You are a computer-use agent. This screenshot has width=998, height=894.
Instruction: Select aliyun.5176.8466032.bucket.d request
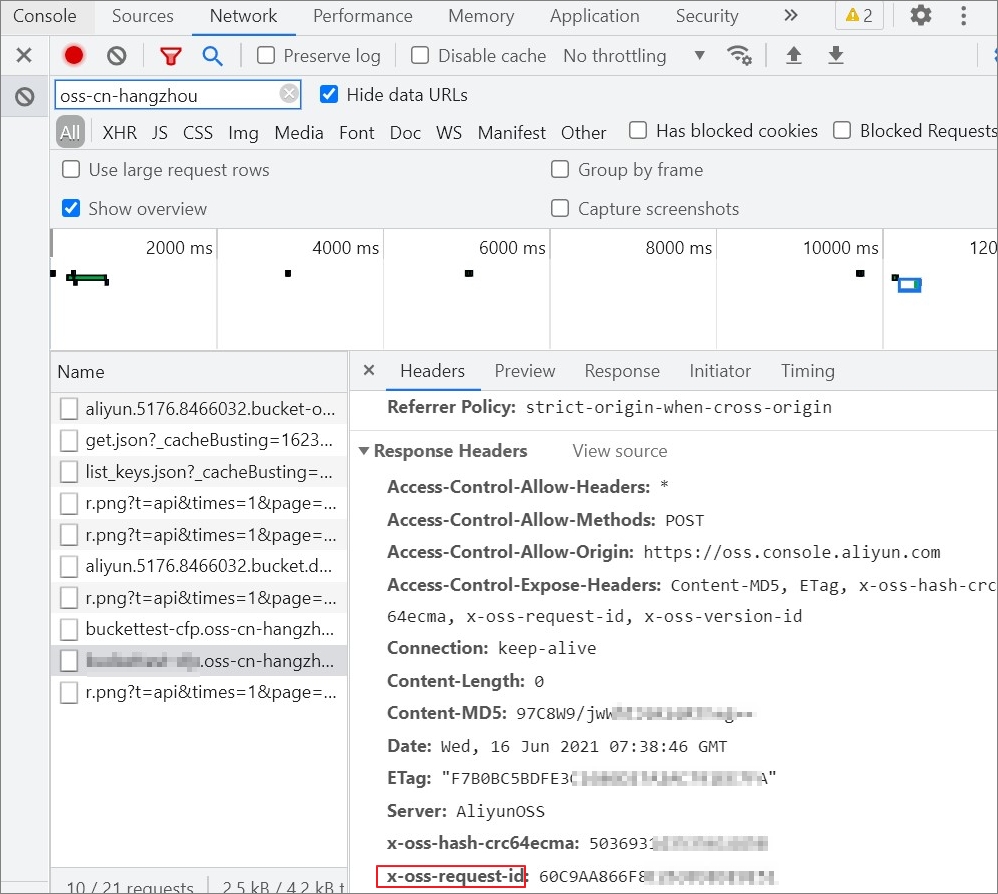pos(199,566)
